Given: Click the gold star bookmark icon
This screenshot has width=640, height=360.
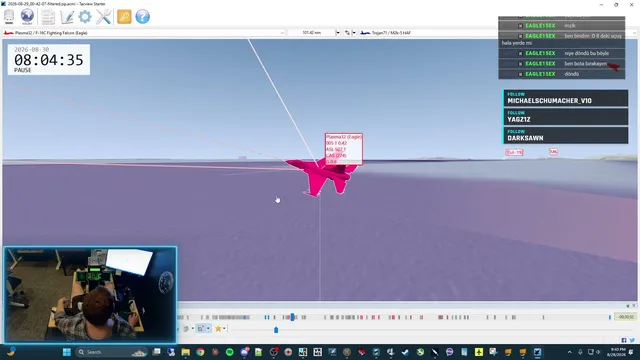Looking at the screenshot, I should click(218, 328).
